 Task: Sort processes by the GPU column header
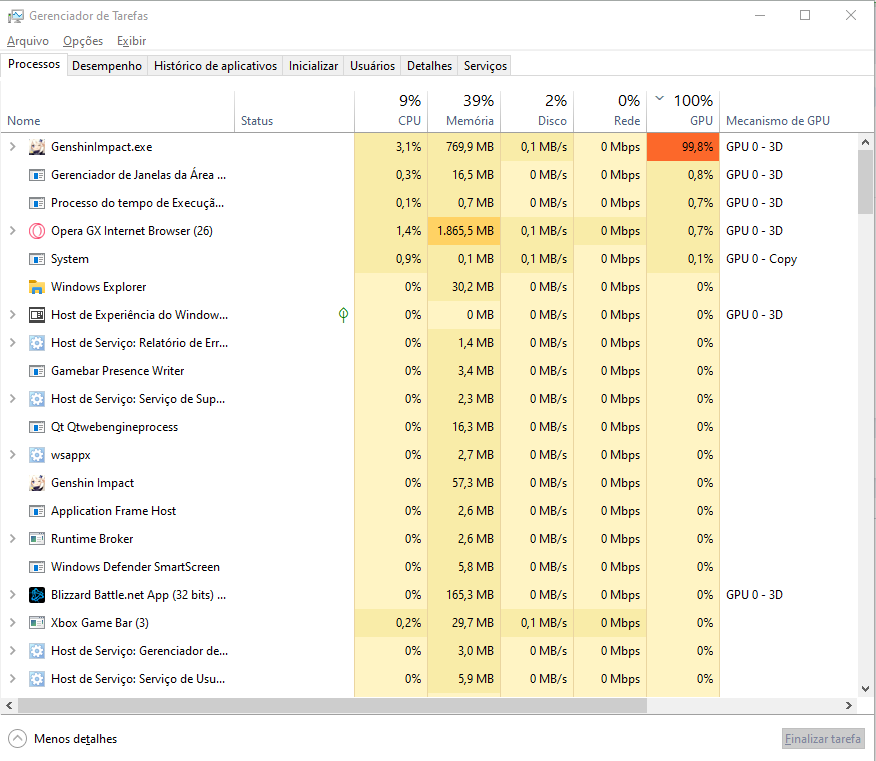[x=683, y=111]
